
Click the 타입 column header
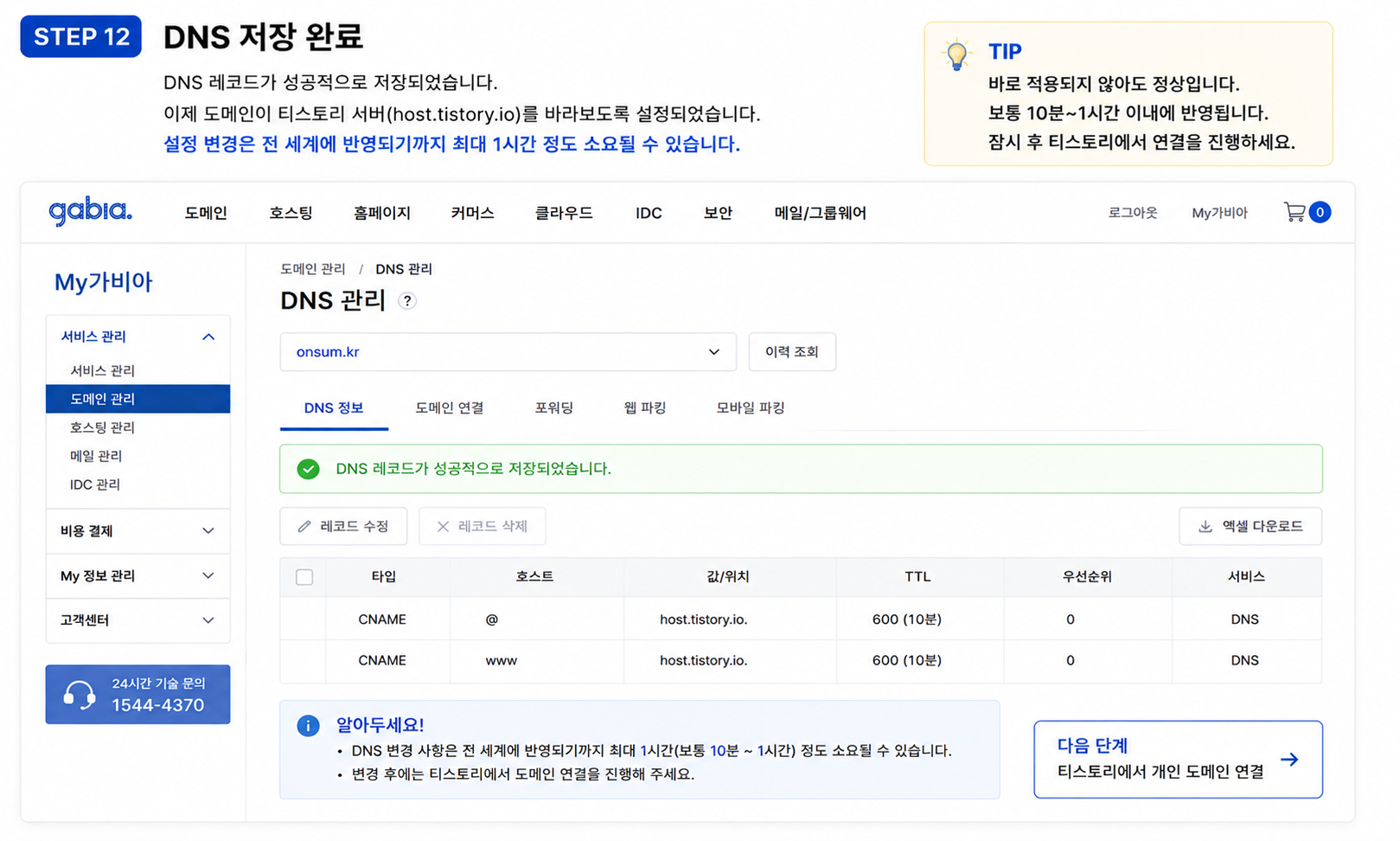click(384, 577)
